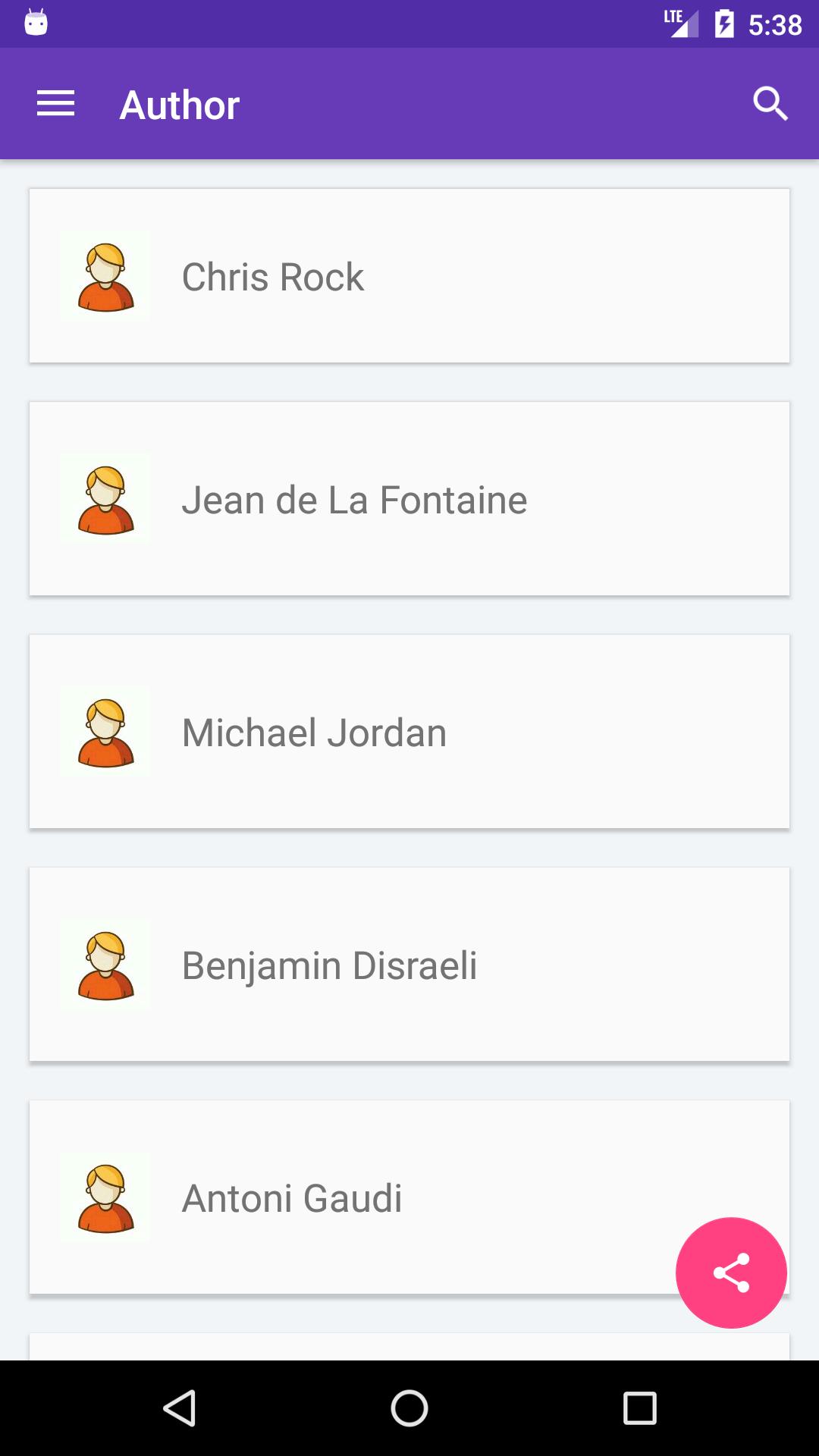The image size is (819, 1456).
Task: Tap the Android back navigation button
Action: [x=180, y=1408]
